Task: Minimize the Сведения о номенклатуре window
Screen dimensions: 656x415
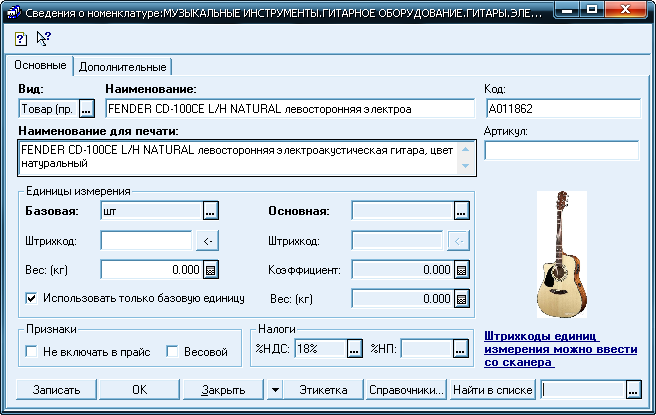Action: [x=566, y=9]
